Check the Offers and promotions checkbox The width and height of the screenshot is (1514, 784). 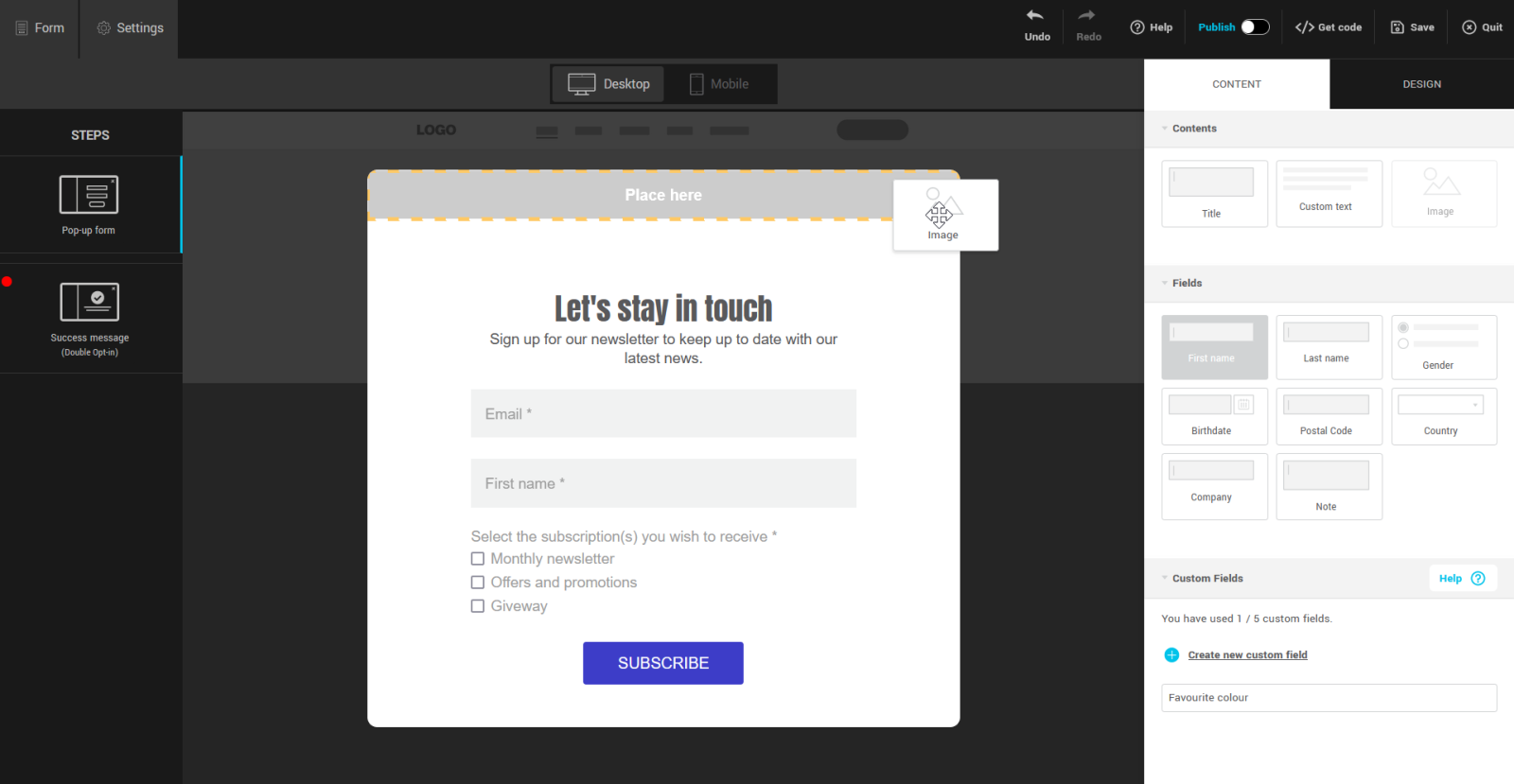coord(478,583)
